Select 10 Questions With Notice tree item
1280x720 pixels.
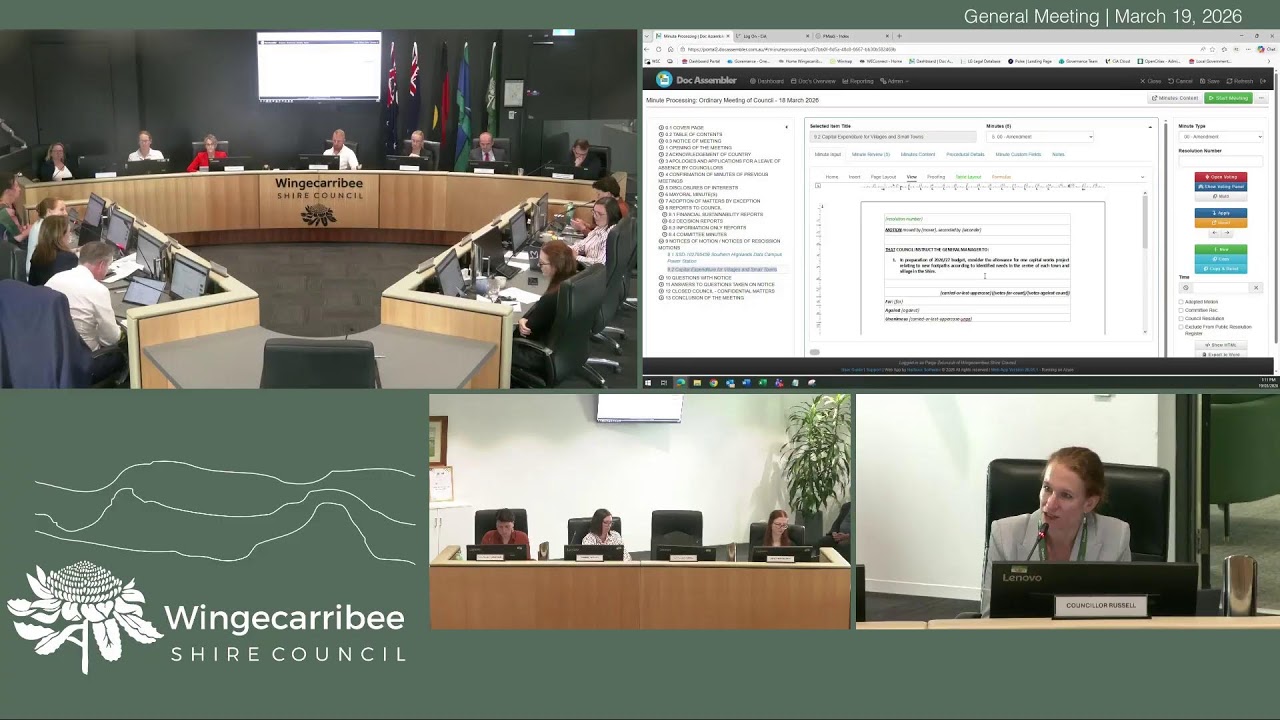(701, 278)
